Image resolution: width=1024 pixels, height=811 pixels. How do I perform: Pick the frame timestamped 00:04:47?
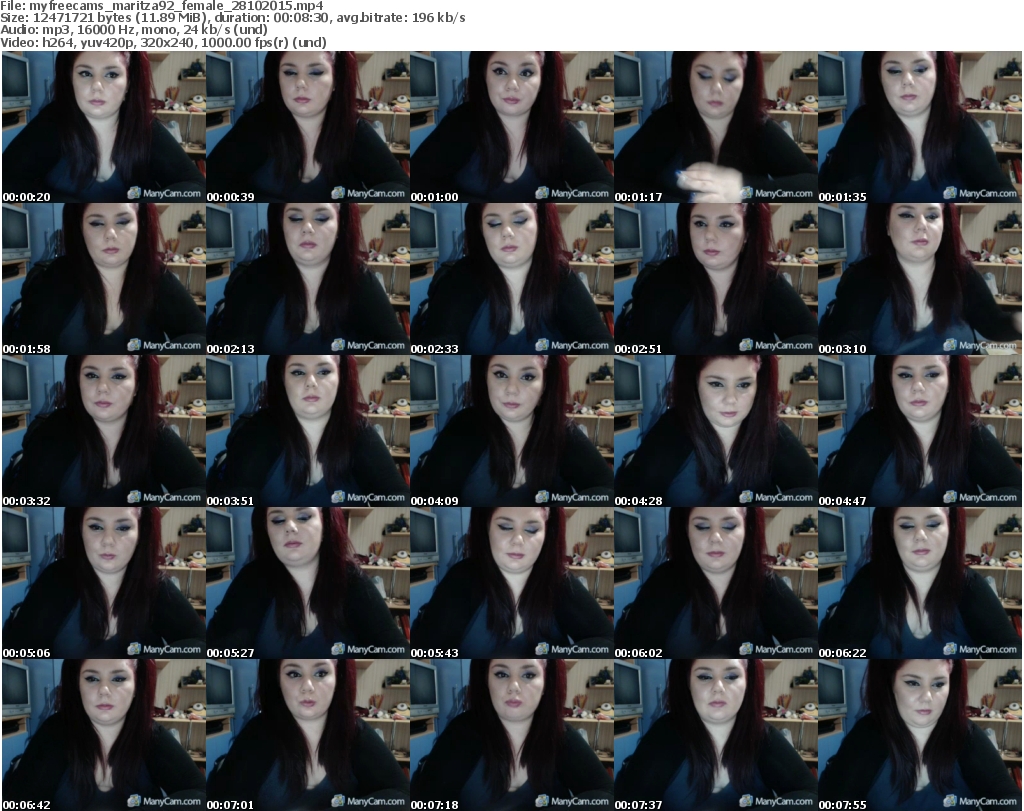tap(920, 431)
